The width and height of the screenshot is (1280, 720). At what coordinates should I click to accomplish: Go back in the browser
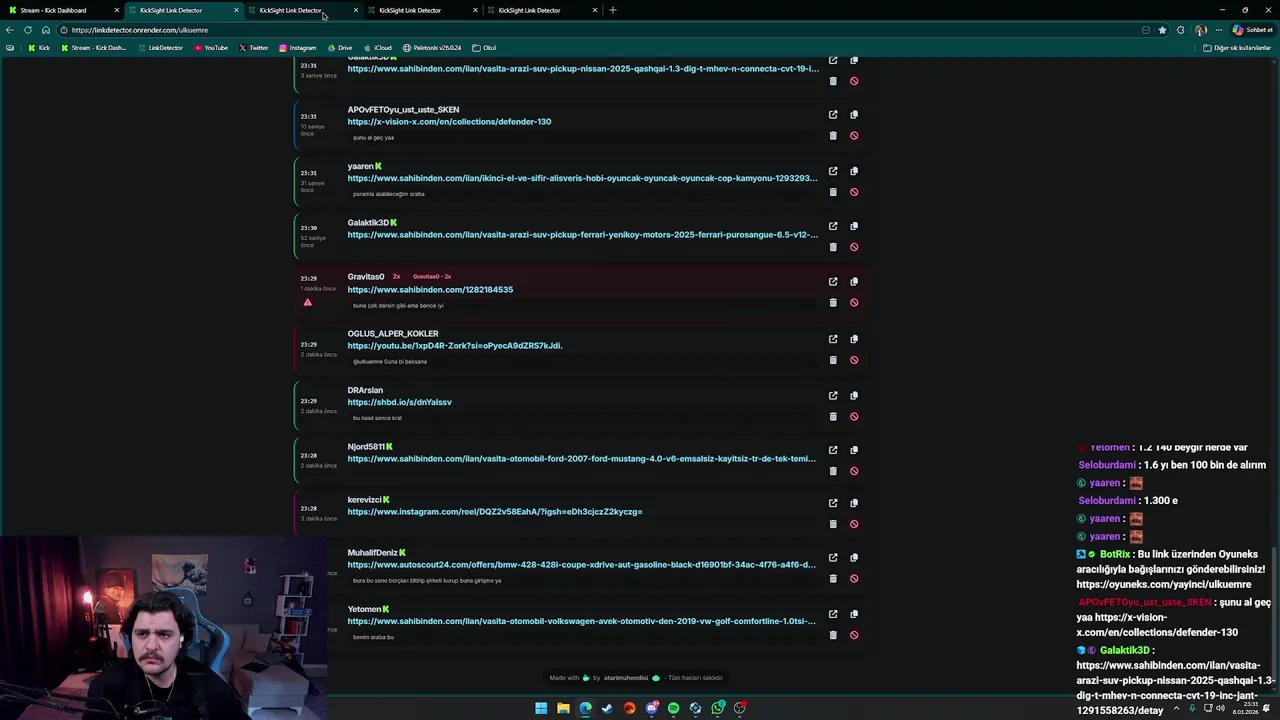pos(10,30)
